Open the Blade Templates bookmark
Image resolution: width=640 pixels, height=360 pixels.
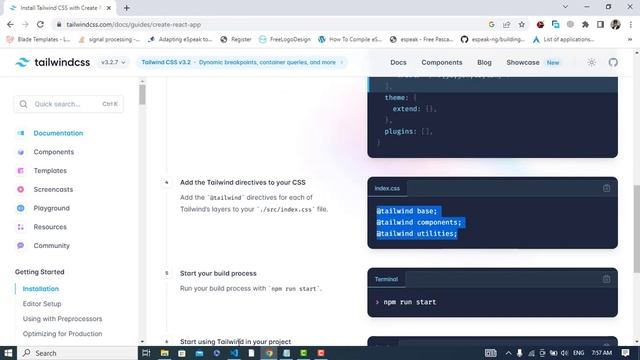click(x=39, y=39)
